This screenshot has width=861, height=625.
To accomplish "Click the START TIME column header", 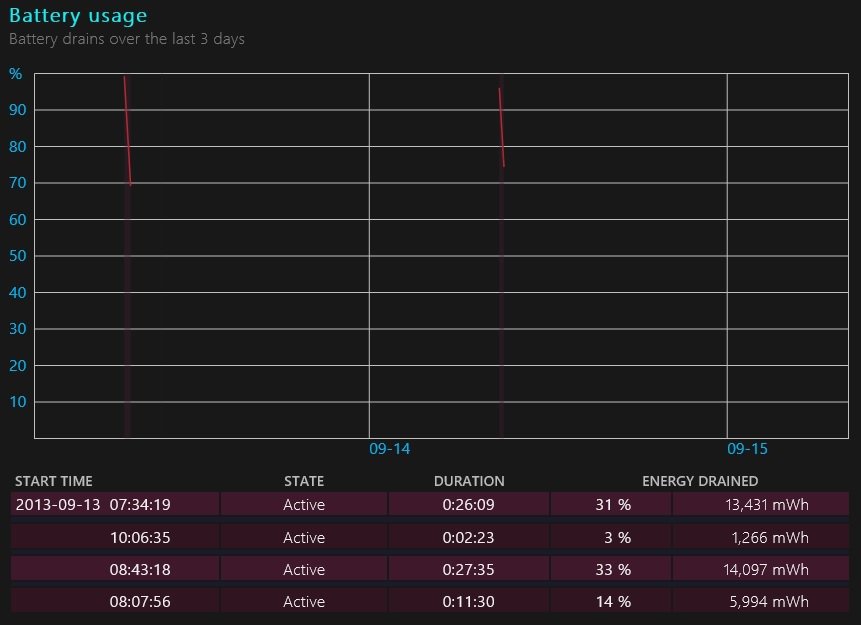I will (54, 481).
